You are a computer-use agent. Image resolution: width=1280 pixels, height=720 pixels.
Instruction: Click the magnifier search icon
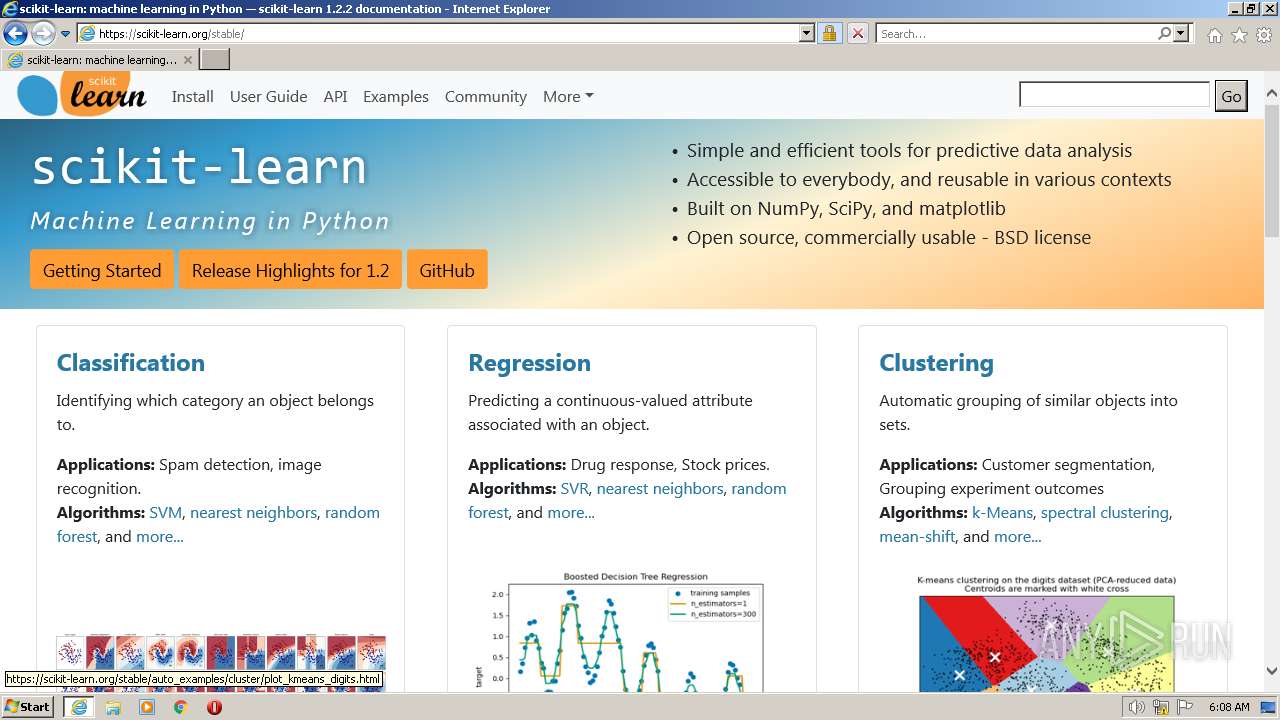(1165, 34)
